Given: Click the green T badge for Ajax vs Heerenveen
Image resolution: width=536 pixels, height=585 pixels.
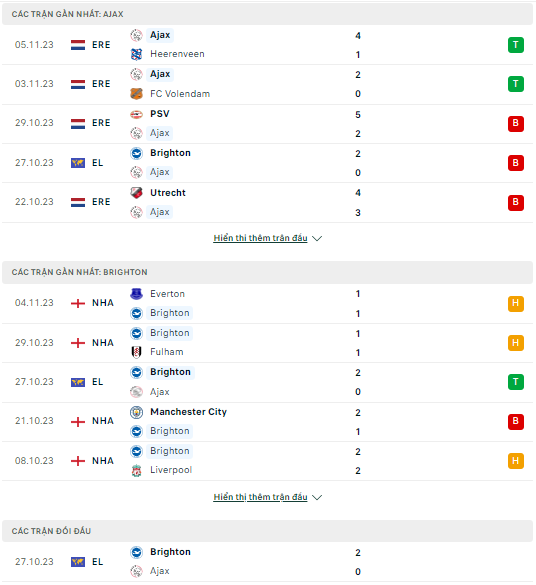Looking at the screenshot, I should (x=516, y=45).
